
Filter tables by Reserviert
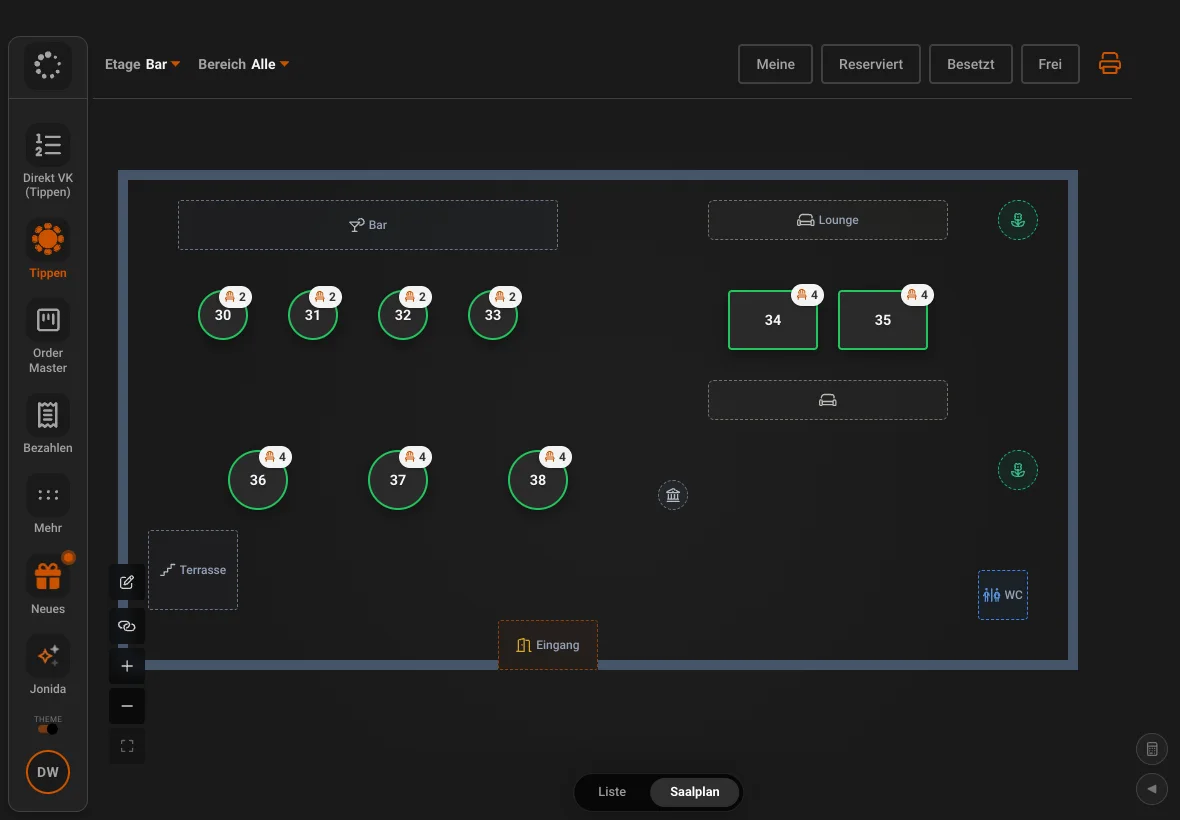click(x=871, y=64)
